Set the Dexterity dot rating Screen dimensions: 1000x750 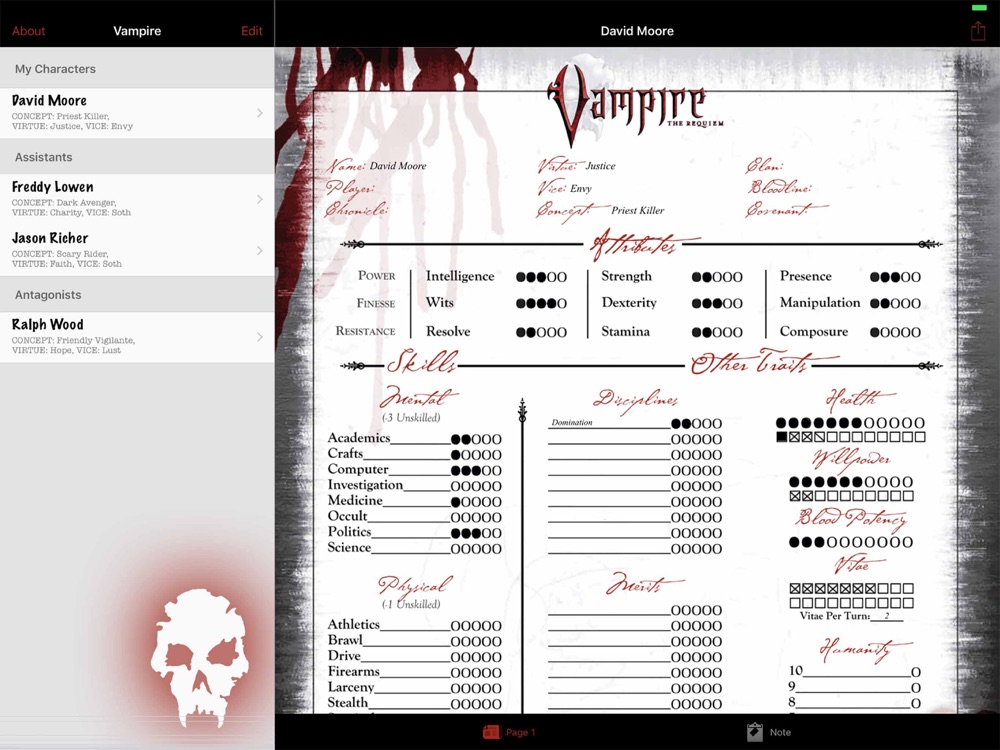pyautogui.click(x=717, y=304)
